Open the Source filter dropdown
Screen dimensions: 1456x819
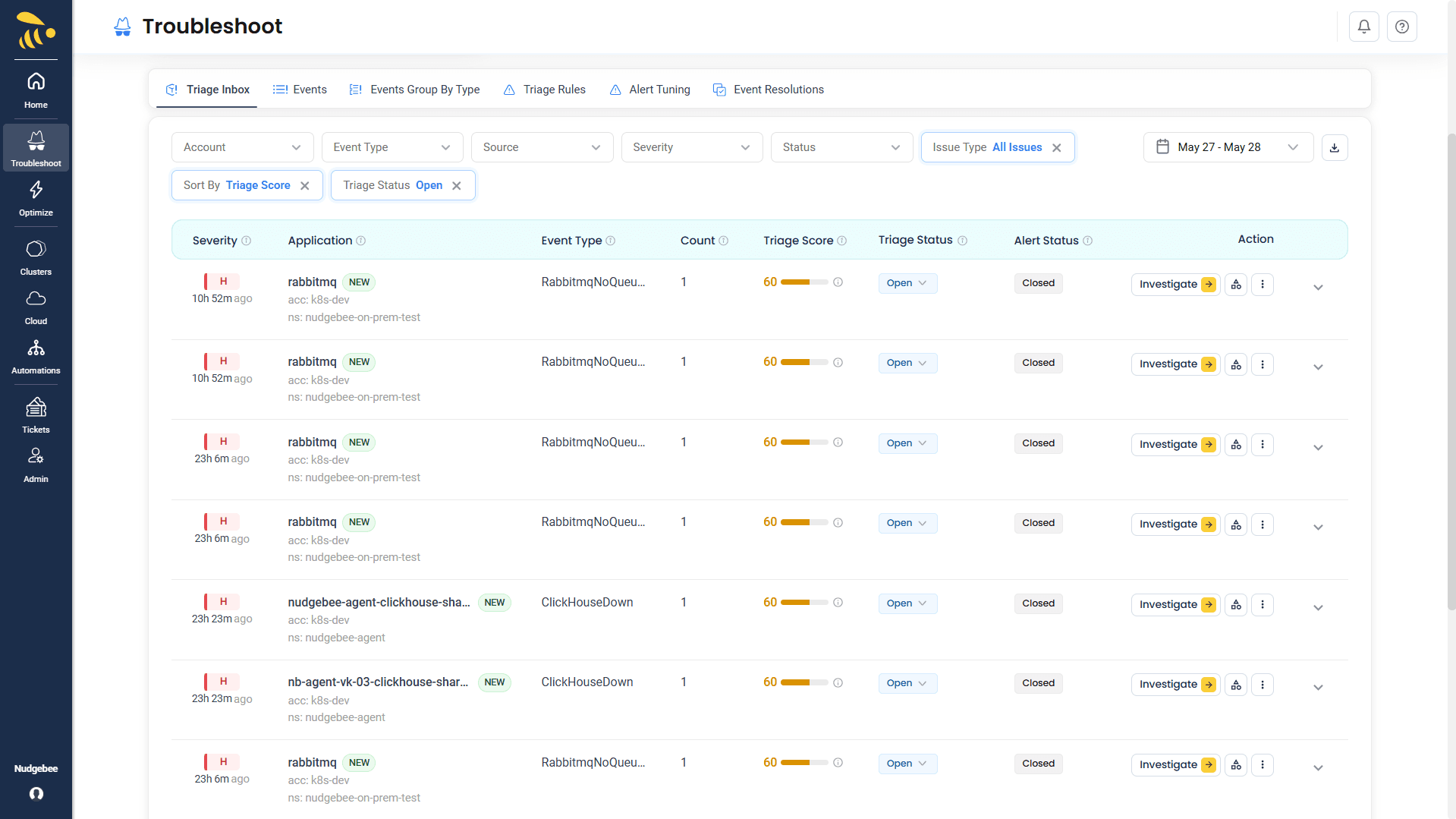pos(542,147)
